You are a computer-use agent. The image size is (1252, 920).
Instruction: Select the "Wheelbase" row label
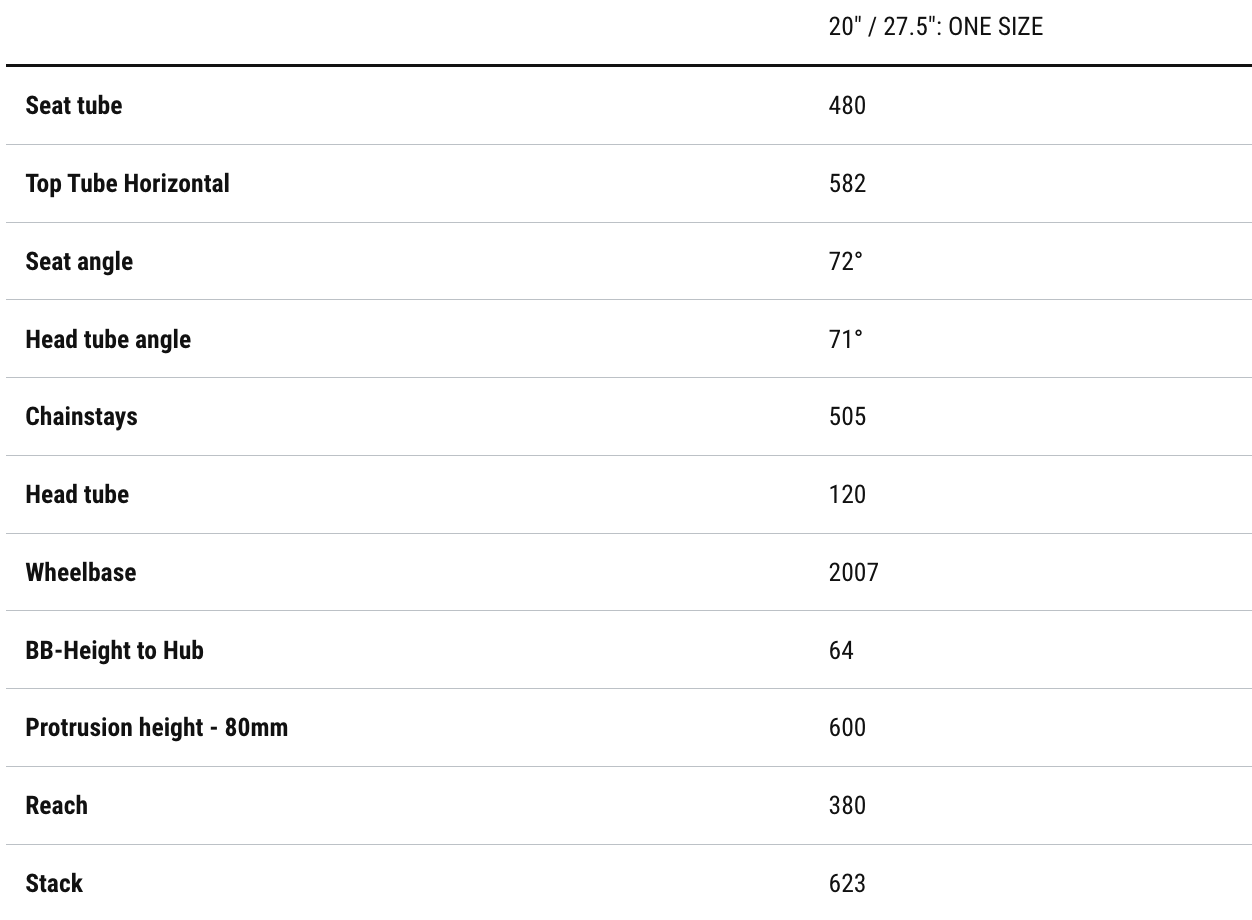(80, 572)
